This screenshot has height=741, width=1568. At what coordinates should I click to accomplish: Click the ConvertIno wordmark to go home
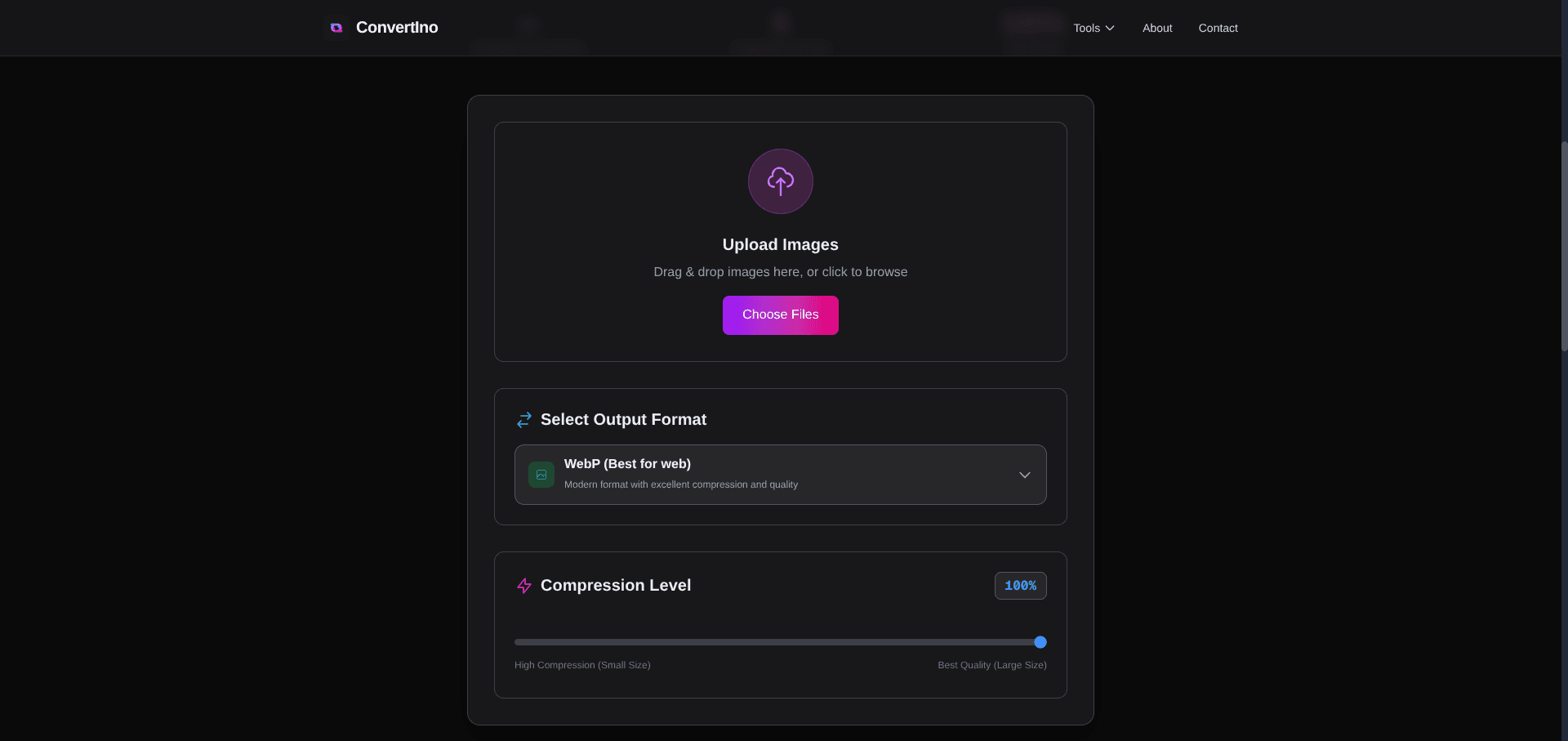(397, 27)
